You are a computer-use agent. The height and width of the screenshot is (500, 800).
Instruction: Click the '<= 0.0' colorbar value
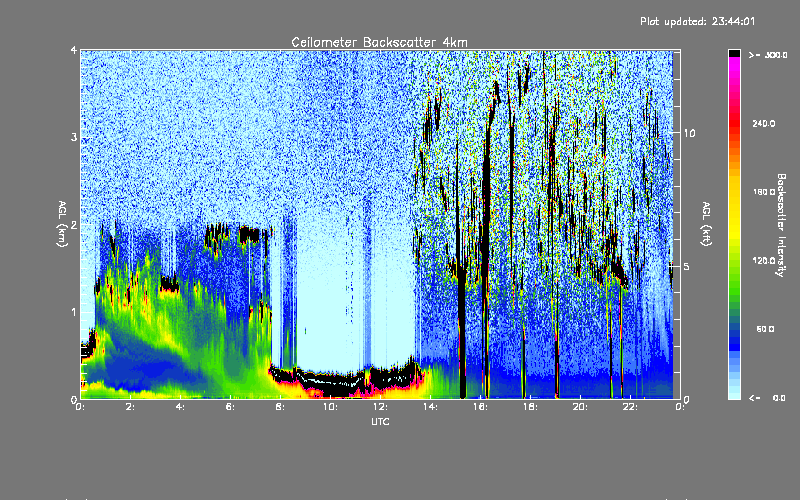(767, 398)
